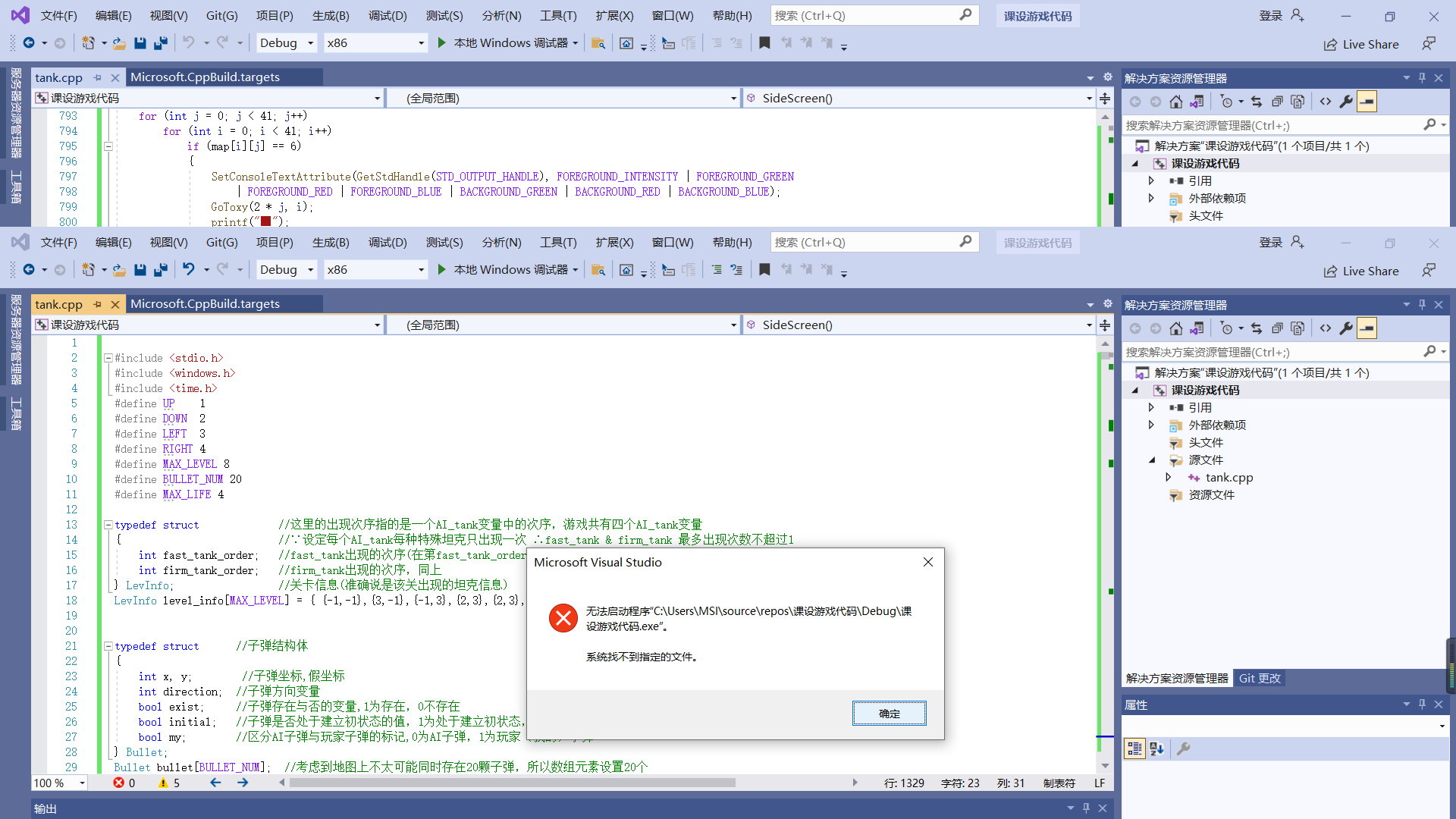This screenshot has height=819, width=1456.
Task: Click Home icon in background window Solution Explorer
Action: coord(1175,102)
